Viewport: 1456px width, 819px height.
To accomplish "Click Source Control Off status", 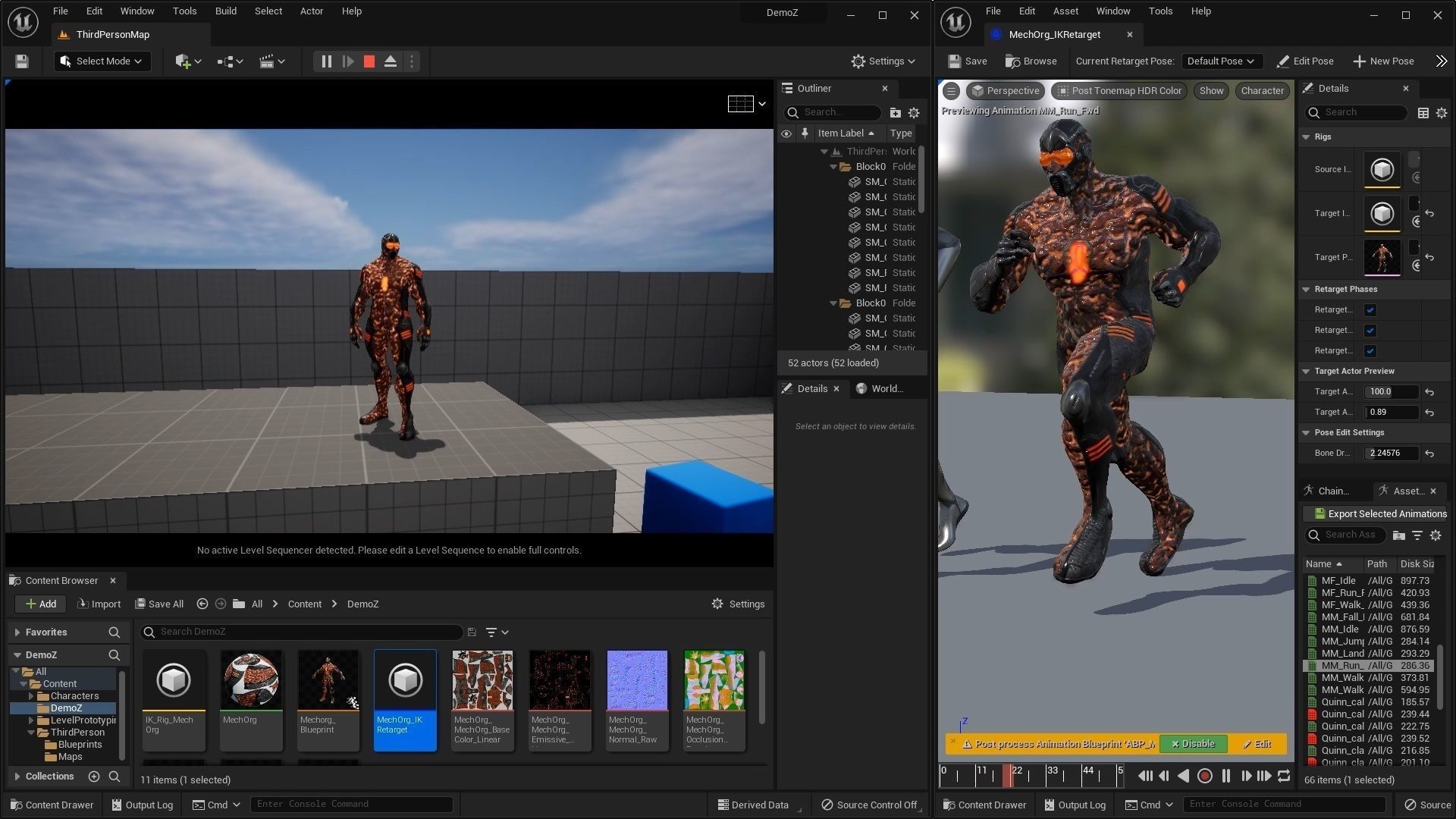I will 870,805.
